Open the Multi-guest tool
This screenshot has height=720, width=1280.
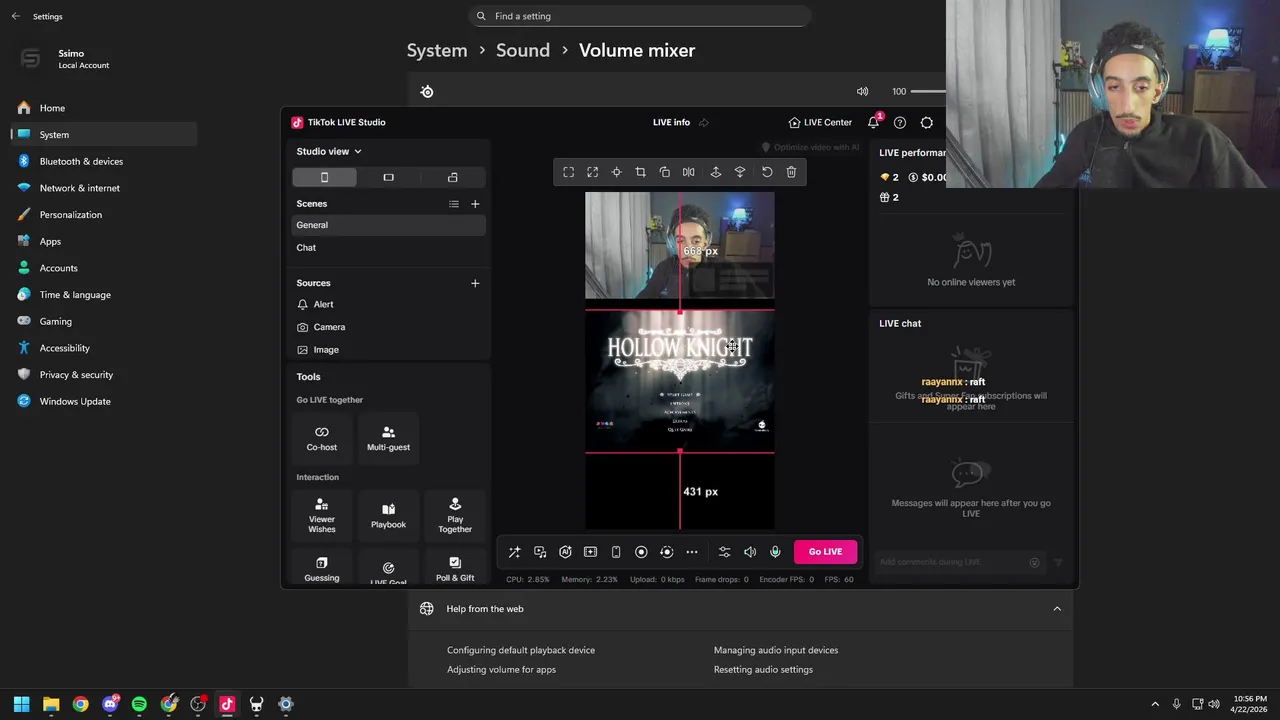pyautogui.click(x=388, y=438)
